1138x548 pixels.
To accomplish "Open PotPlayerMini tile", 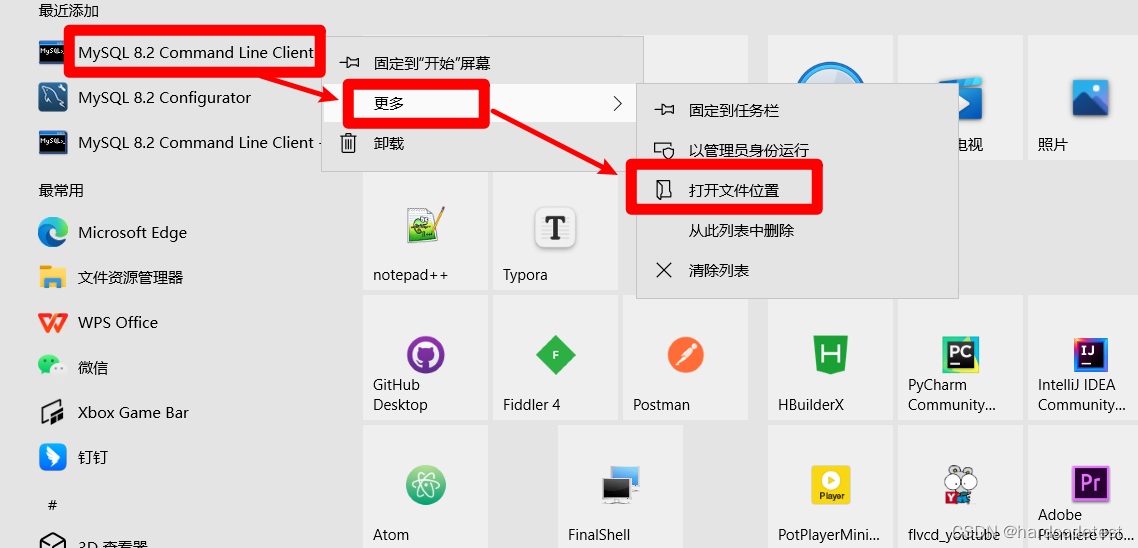I will 830,486.
